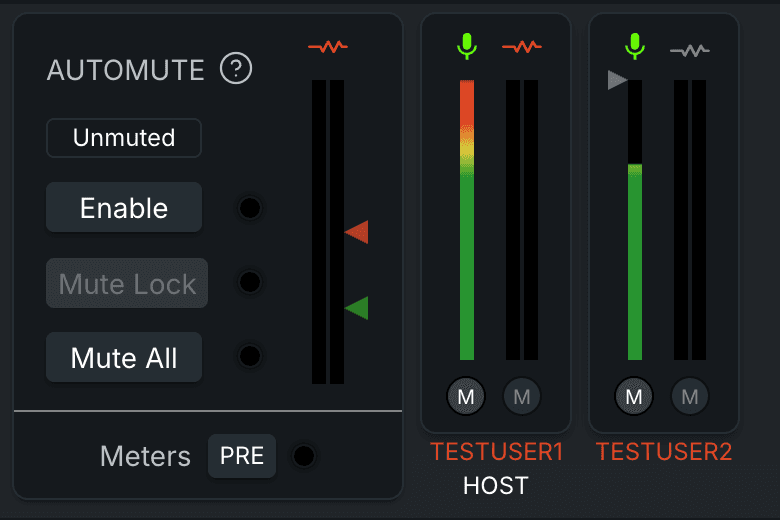Click TESTUSER2's gray waveform icon
Image resolution: width=780 pixels, height=520 pixels.
(690, 50)
